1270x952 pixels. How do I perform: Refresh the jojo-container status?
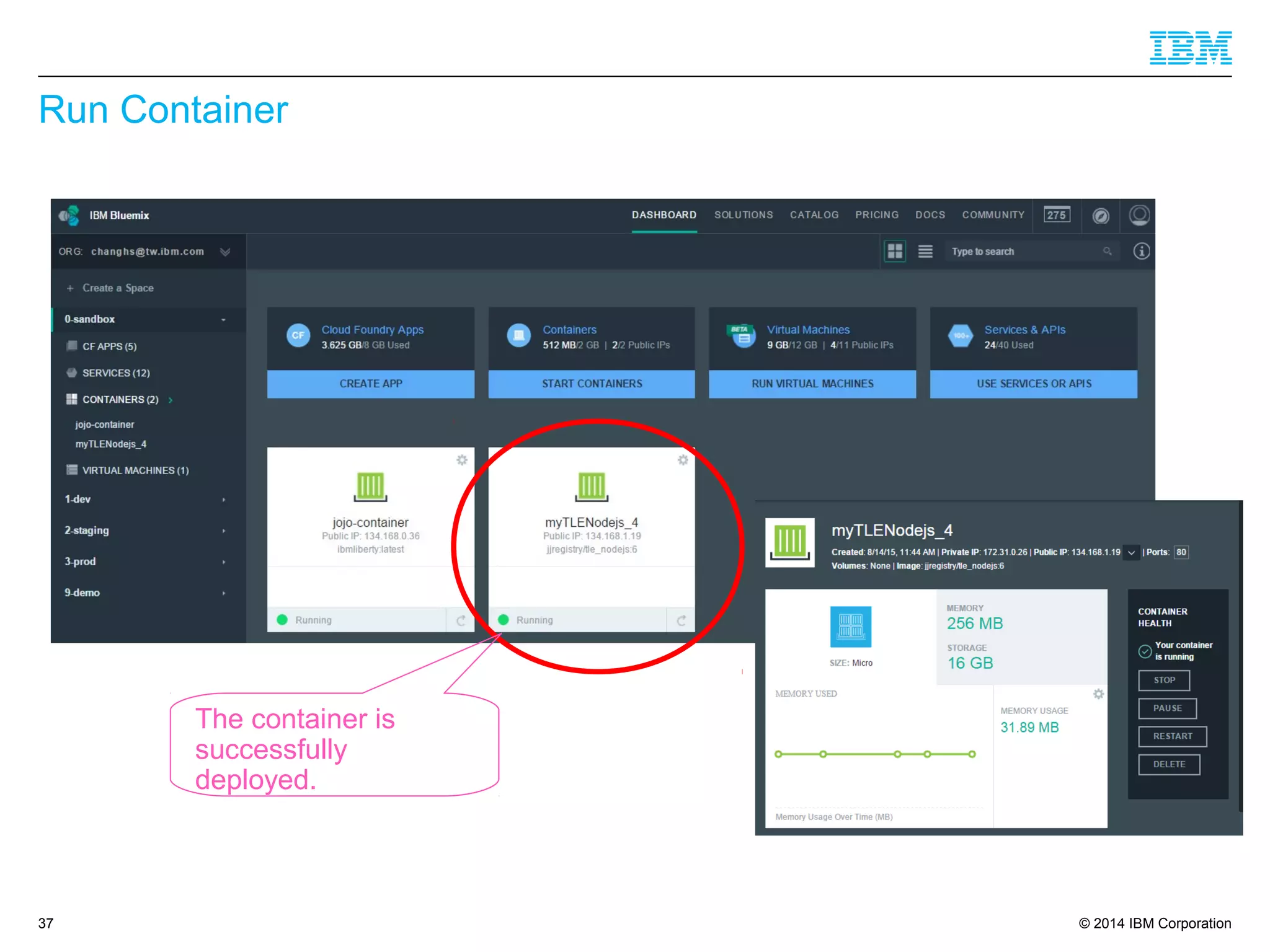click(x=461, y=620)
